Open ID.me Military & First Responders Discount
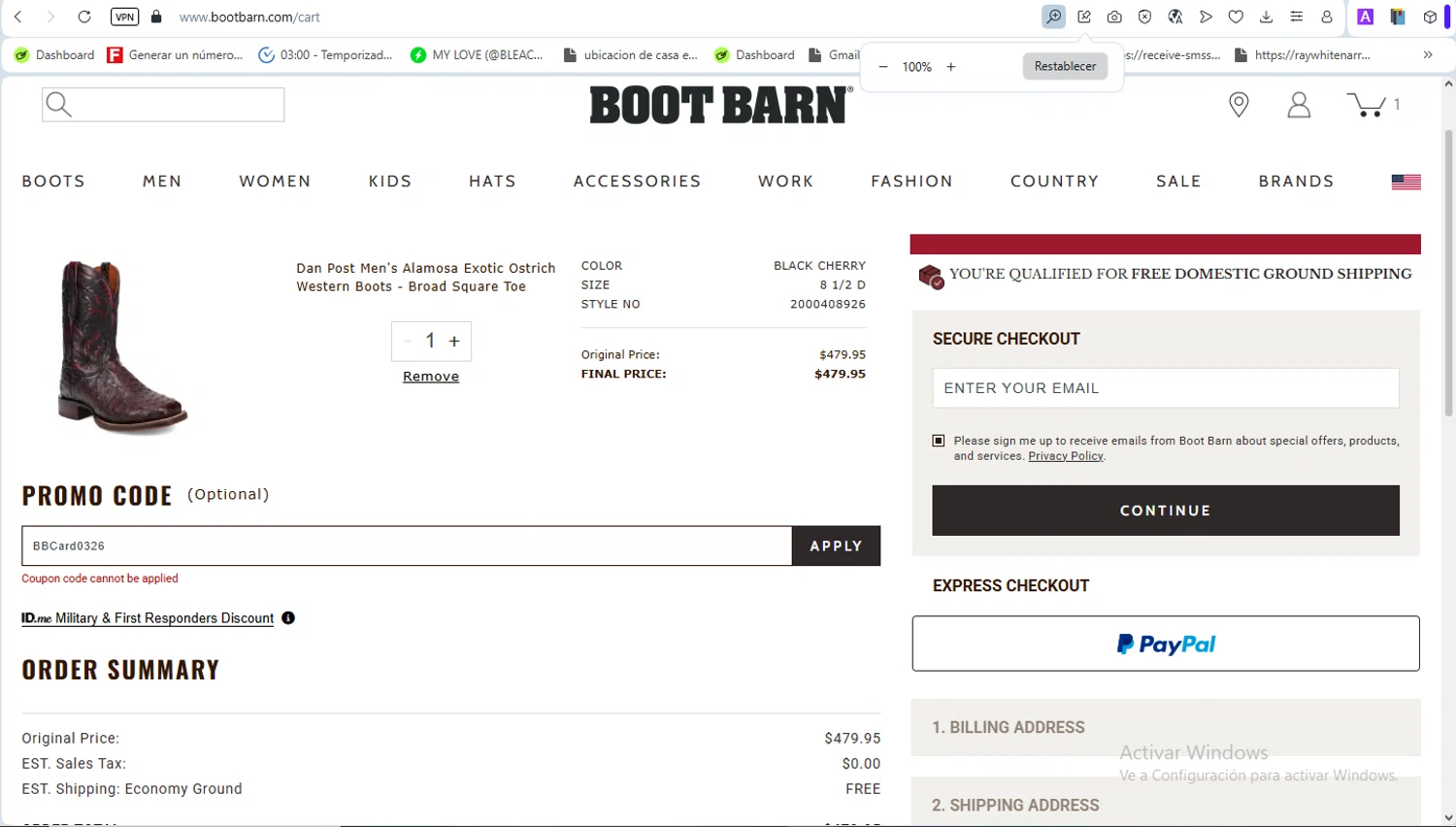1456x827 pixels. coord(148,618)
